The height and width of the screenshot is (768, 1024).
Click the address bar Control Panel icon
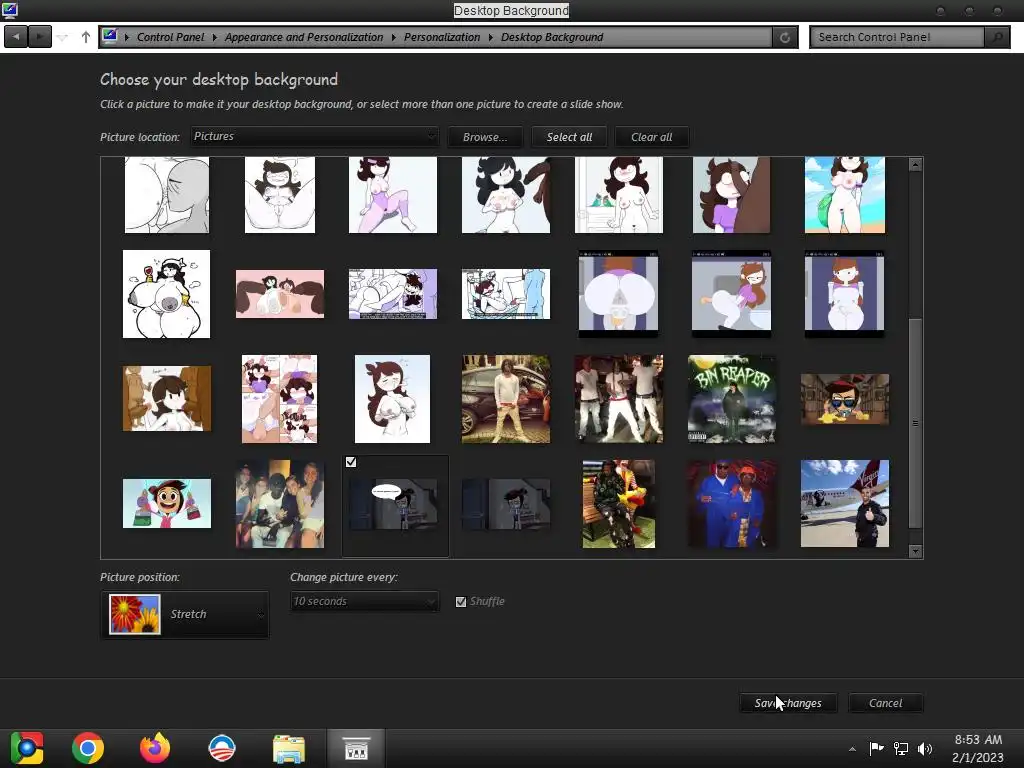click(x=110, y=36)
